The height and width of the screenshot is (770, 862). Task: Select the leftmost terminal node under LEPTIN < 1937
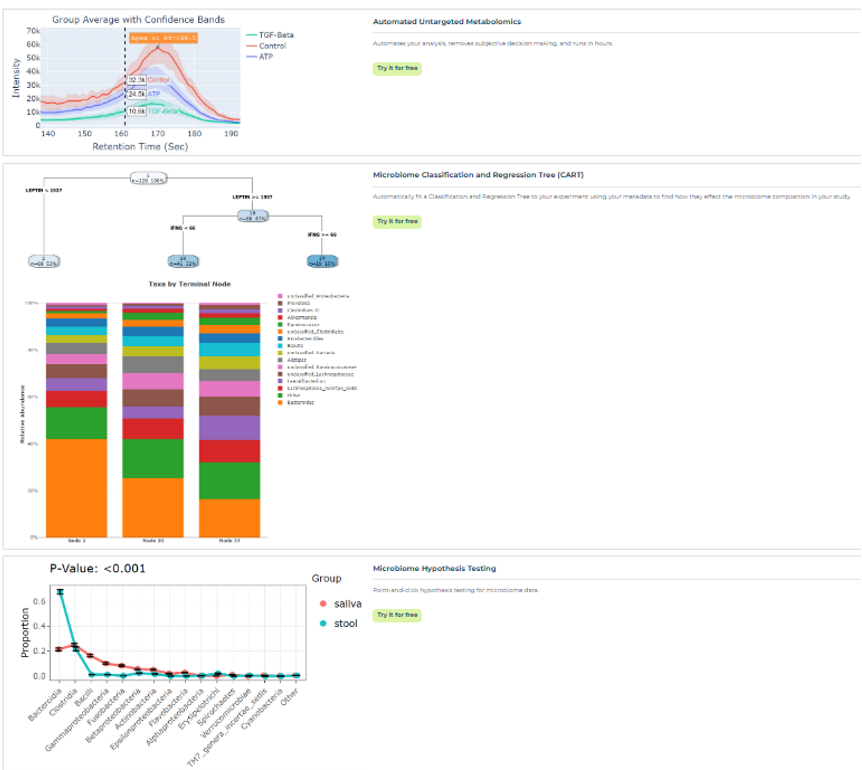pyautogui.click(x=44, y=261)
